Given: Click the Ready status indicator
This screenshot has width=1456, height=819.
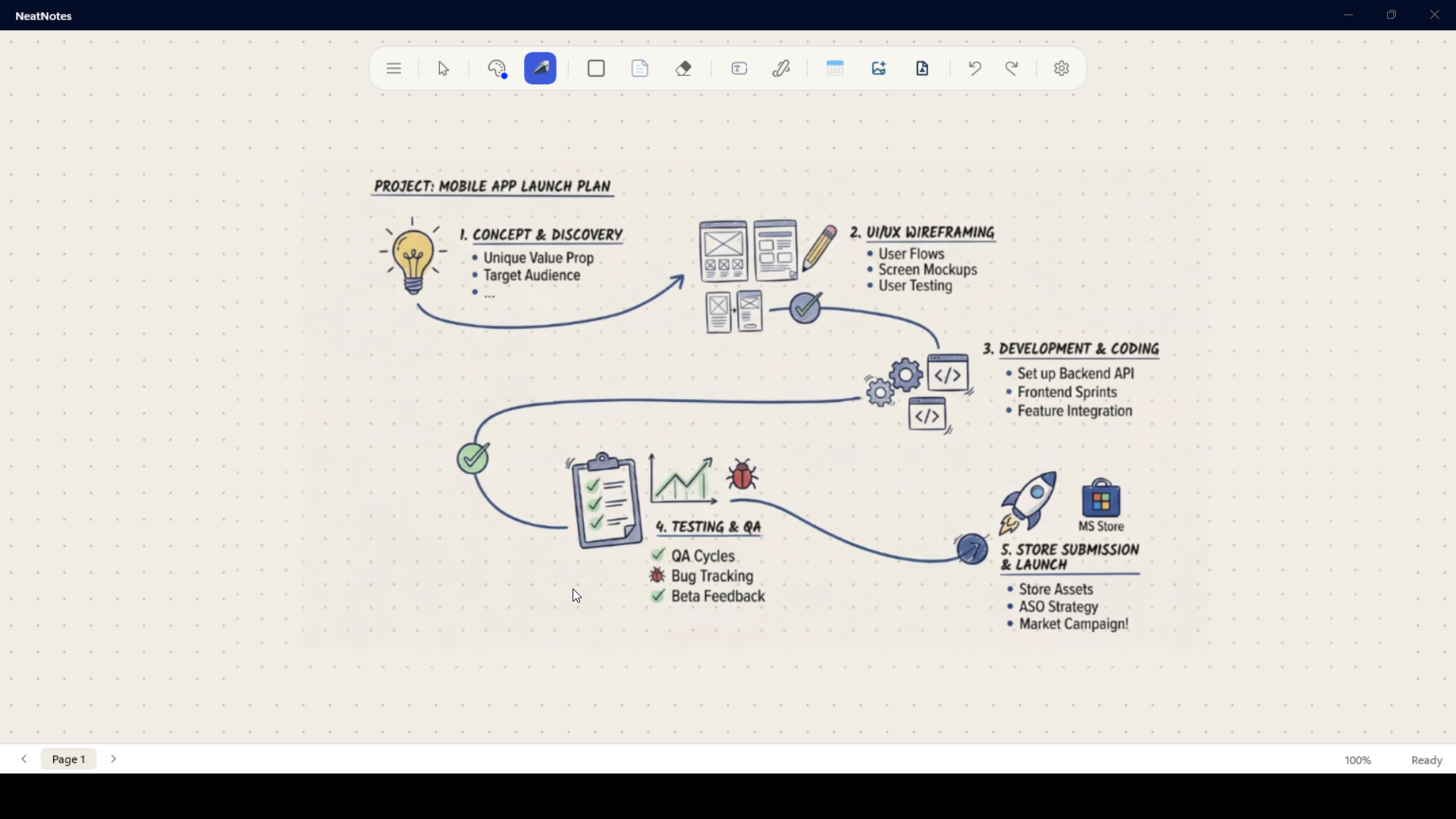Looking at the screenshot, I should click(1426, 760).
